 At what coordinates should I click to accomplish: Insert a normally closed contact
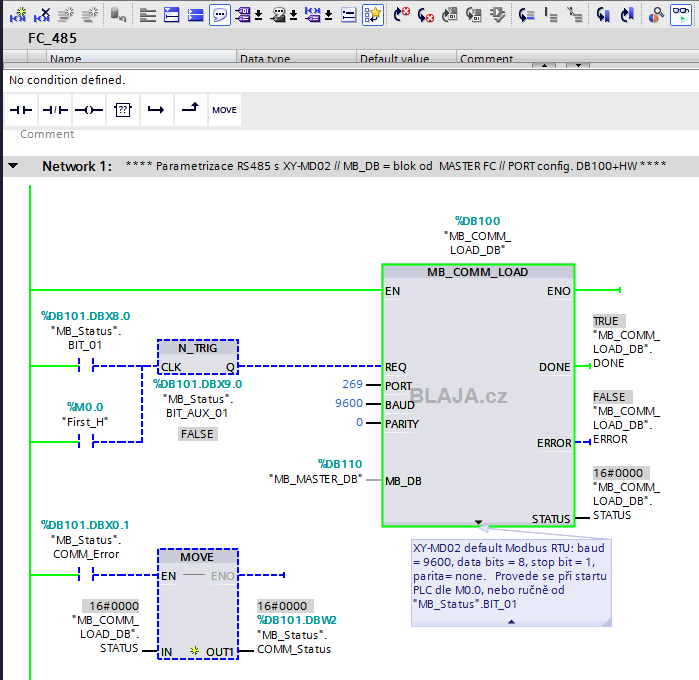coord(55,110)
